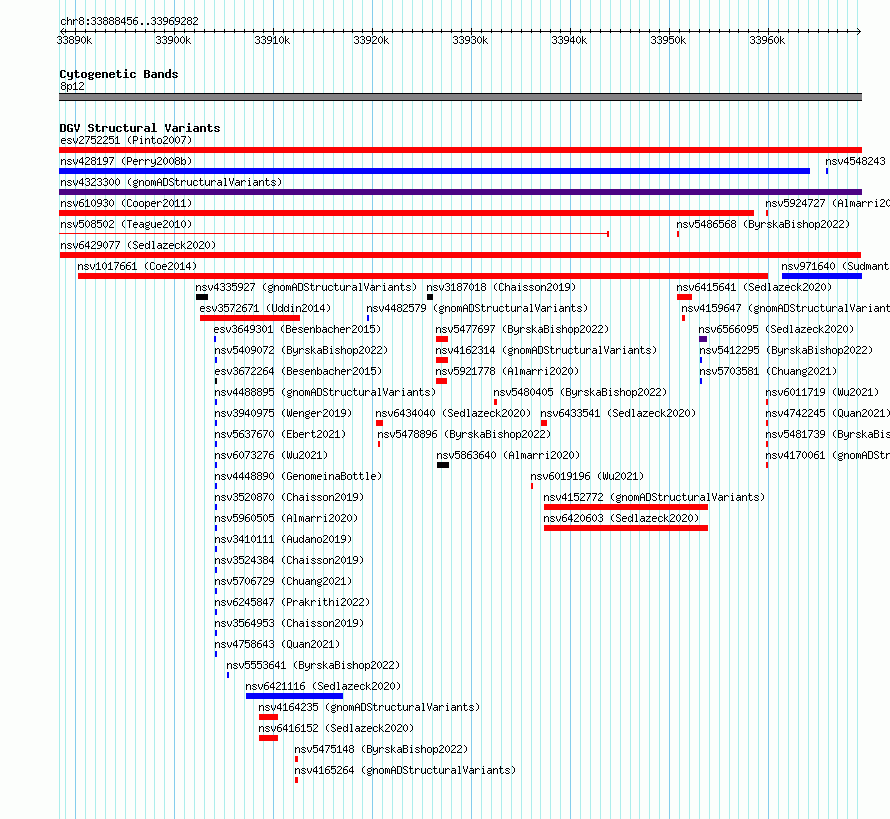The width and height of the screenshot is (890, 819).
Task: Click nsv3187018 (Chaisson2019) label
Action: tap(501, 287)
